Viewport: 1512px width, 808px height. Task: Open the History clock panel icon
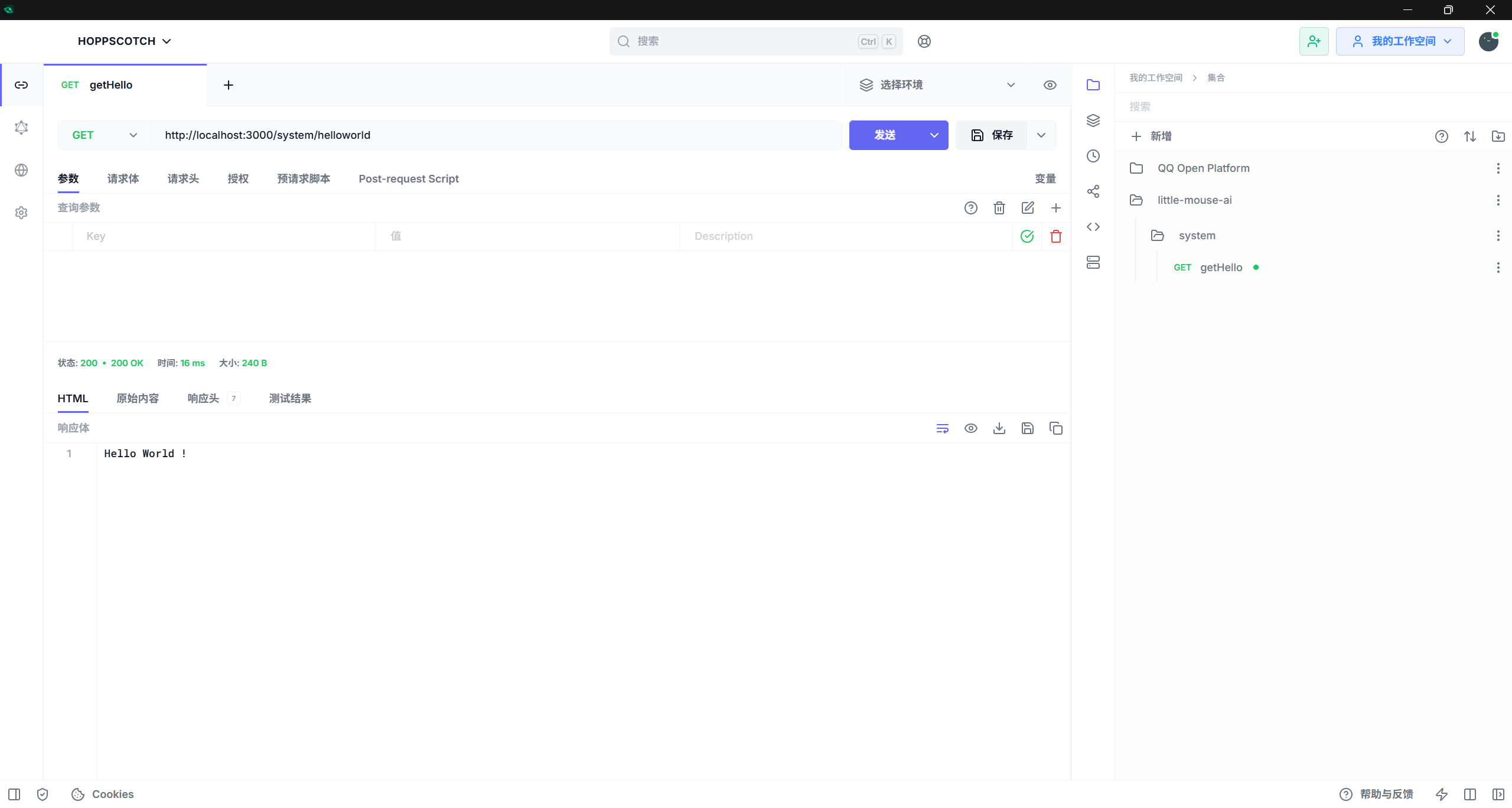(x=1093, y=156)
